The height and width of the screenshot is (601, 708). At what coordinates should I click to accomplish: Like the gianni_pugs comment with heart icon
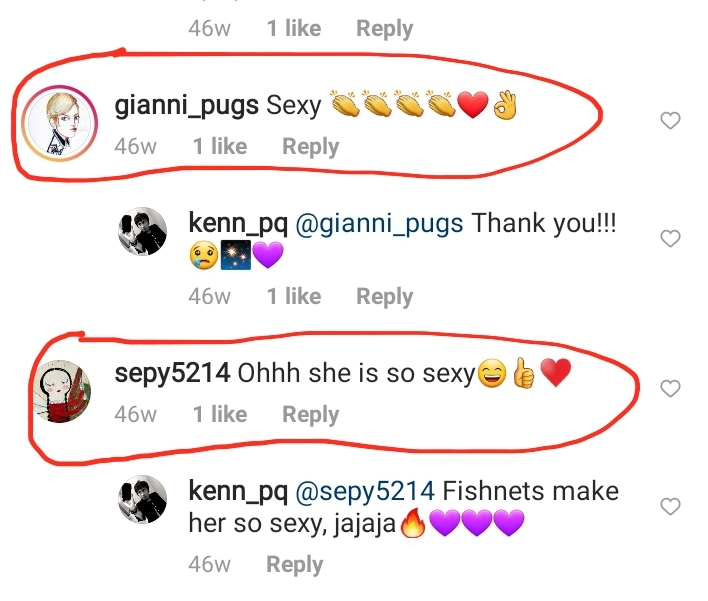coord(672,121)
